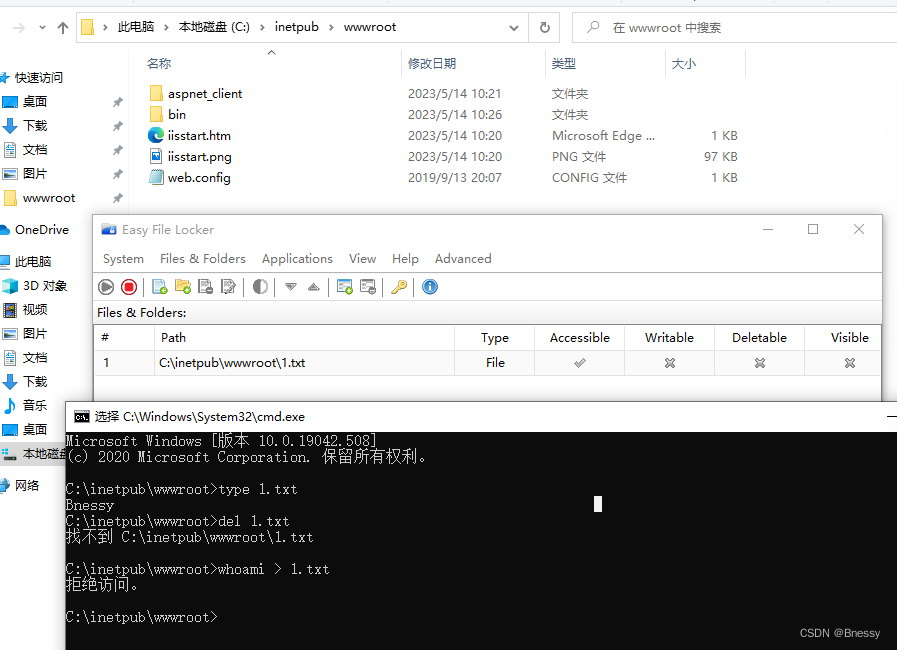Open the web.config file
The width and height of the screenshot is (897, 650).
coord(199,177)
